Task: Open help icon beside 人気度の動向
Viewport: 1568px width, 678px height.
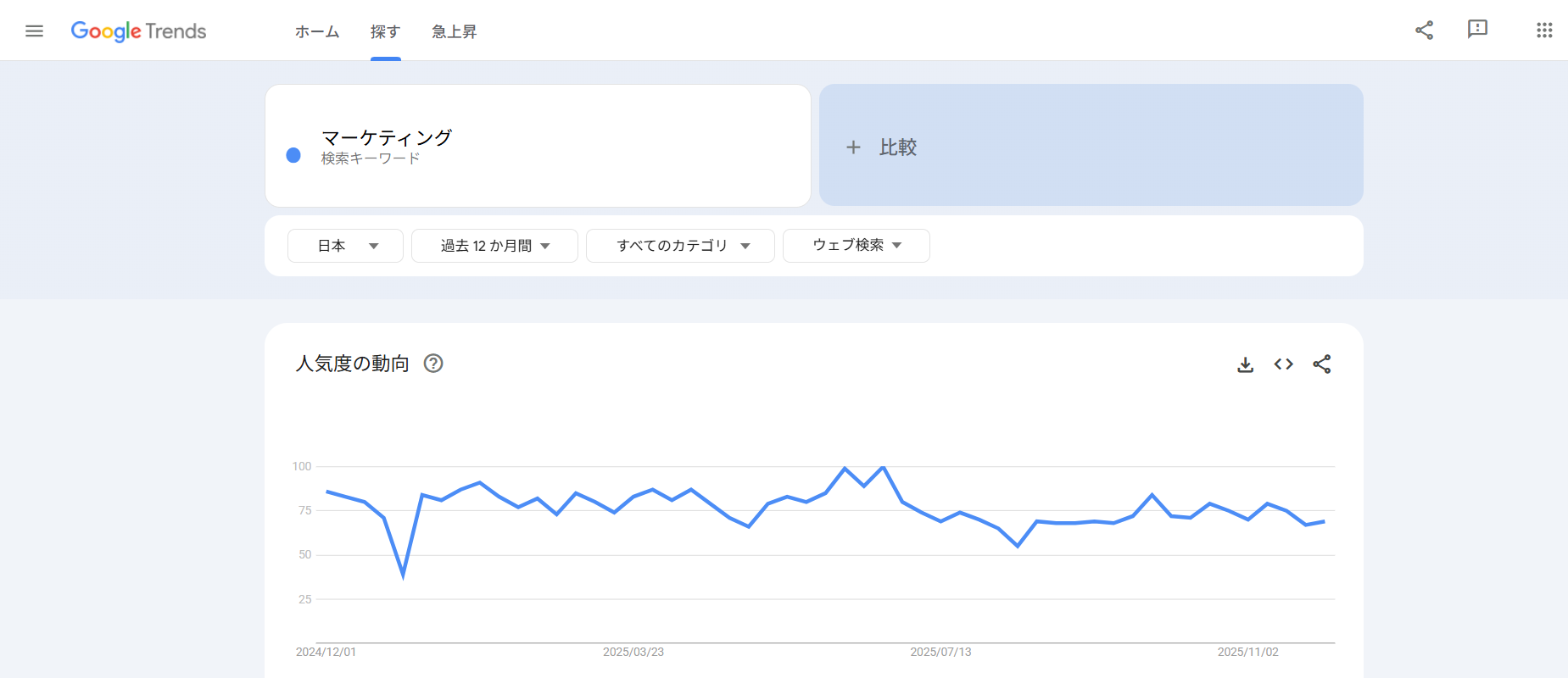Action: coord(433,364)
